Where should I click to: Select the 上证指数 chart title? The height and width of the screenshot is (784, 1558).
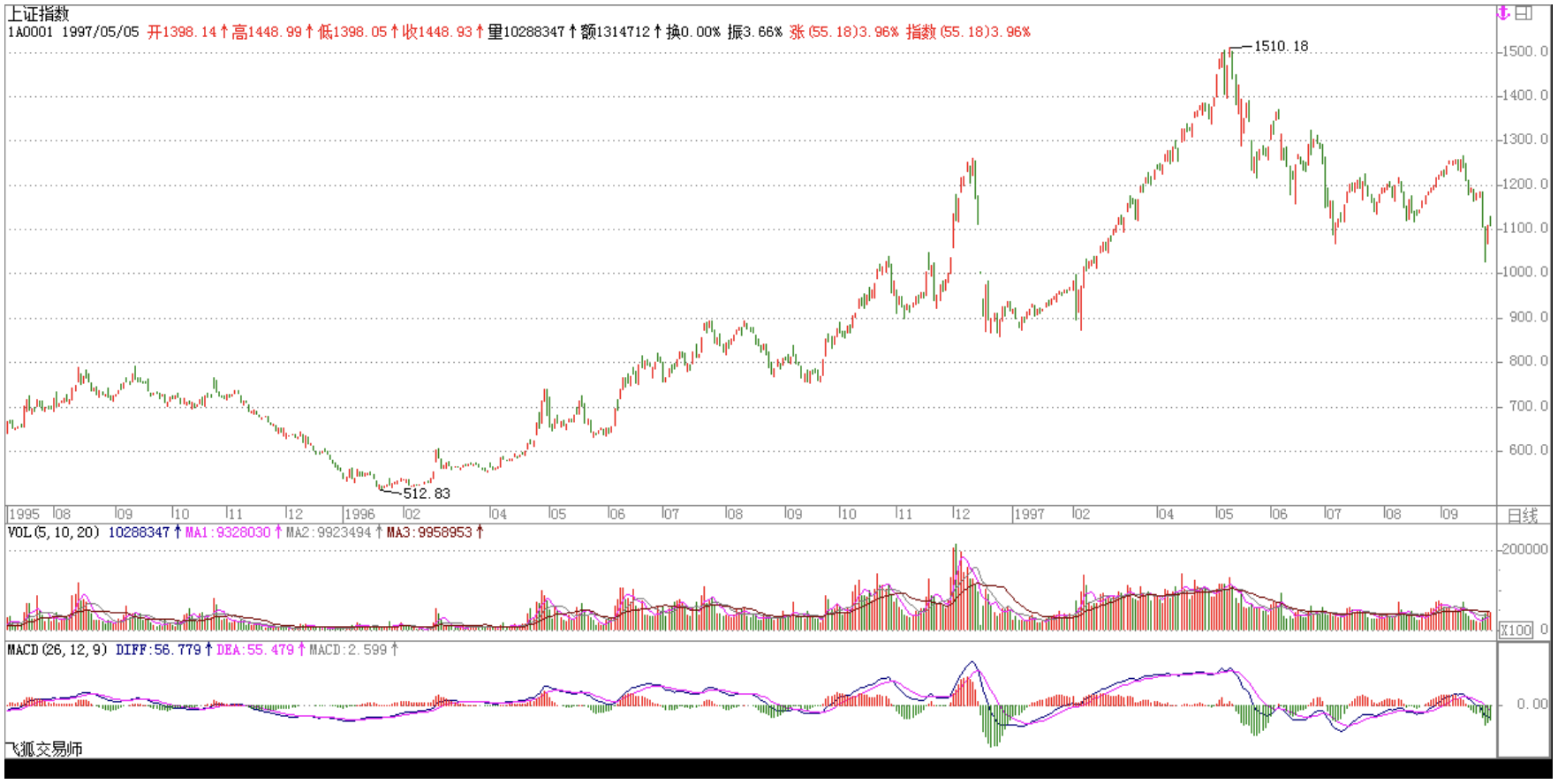point(38,14)
